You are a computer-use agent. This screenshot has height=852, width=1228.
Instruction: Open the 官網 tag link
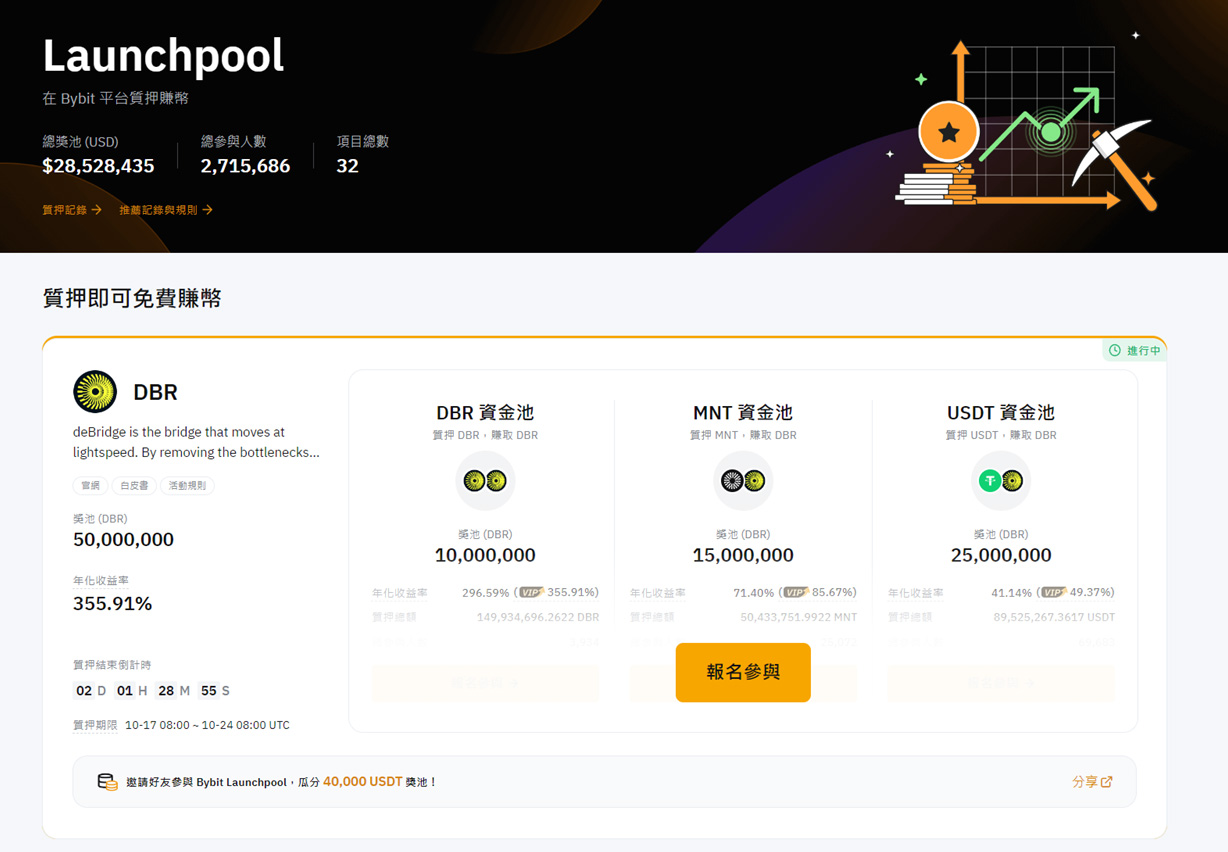click(90, 485)
